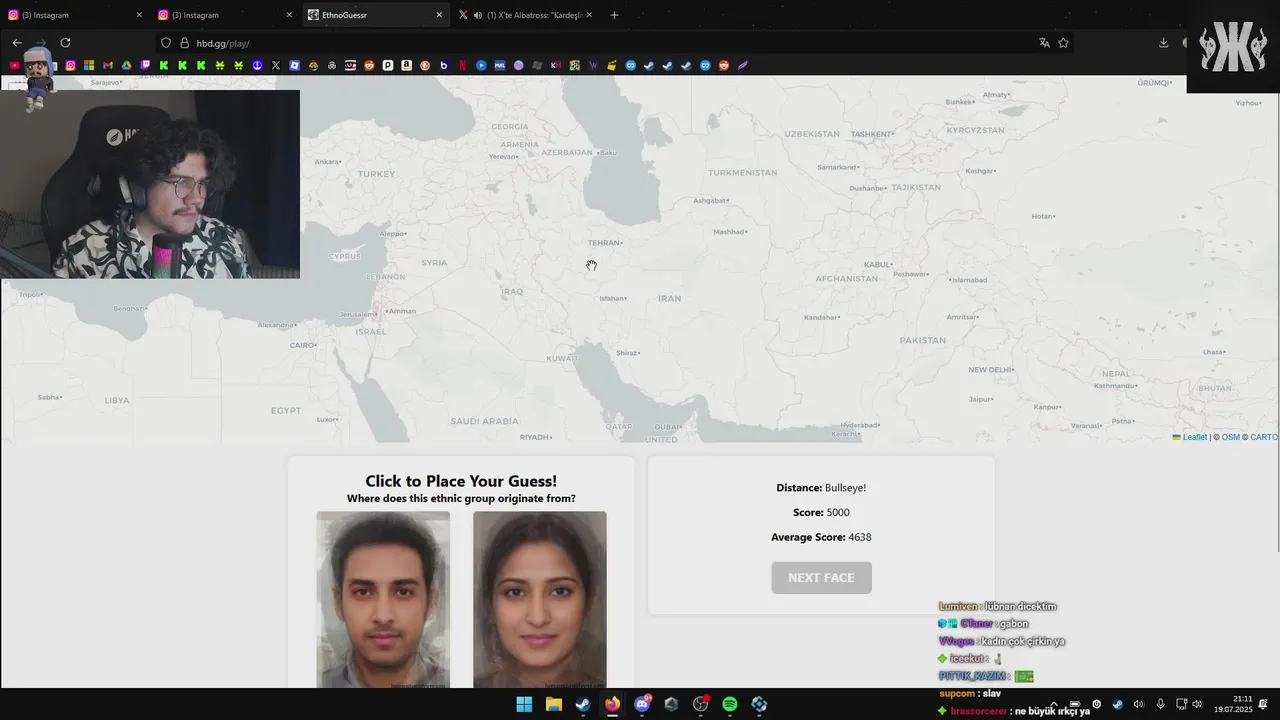1280x720 pixels.
Task: Close the X'te Albatross tab
Action: pos(589,15)
